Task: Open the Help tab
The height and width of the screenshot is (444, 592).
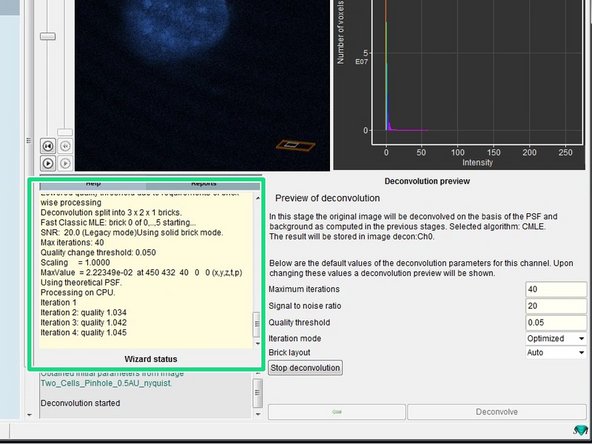Action: [x=93, y=184]
